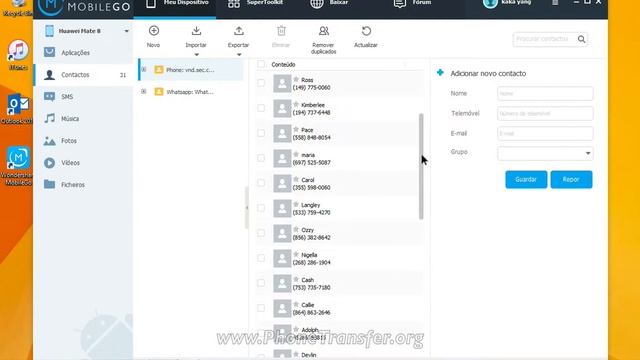Click the star next to Carol
The height and width of the screenshot is (360, 640).
click(x=296, y=180)
